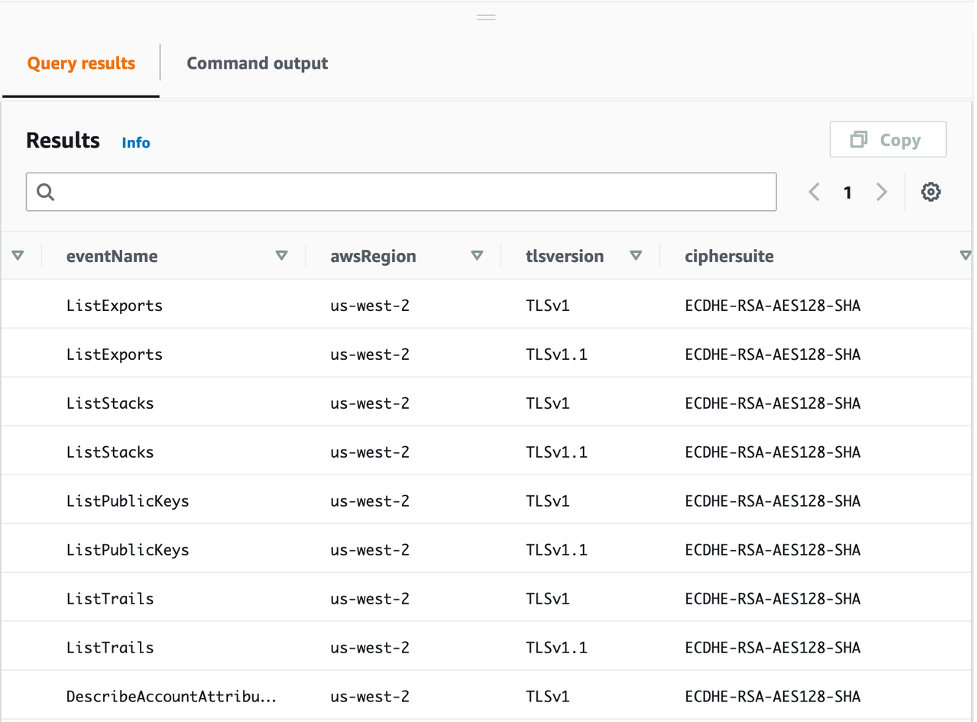Click the search magnifier icon

point(45,191)
